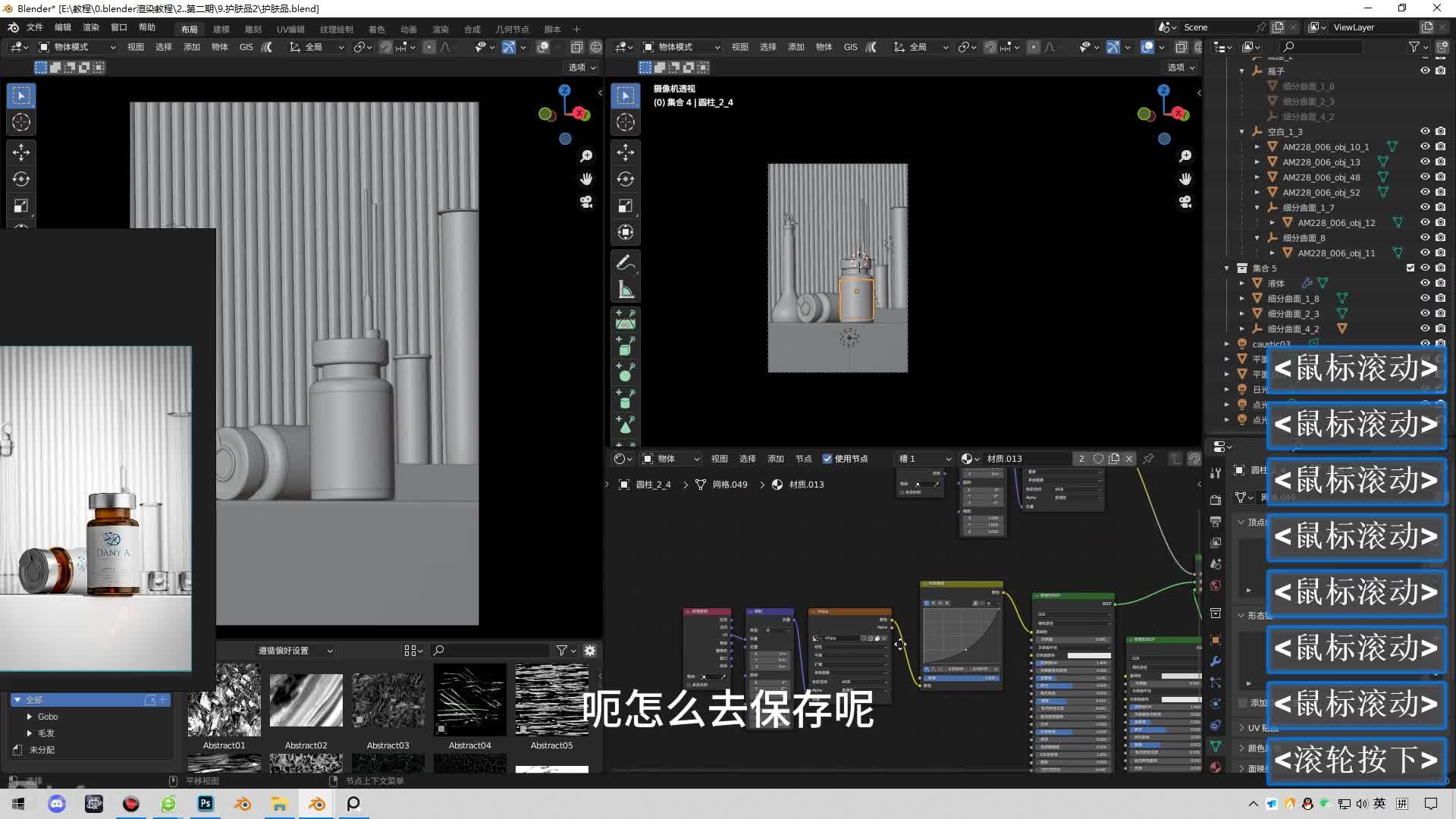This screenshot has height=819, width=1456.
Task: Click 圆柱_2_4 in node editor breadcrumb
Action: [x=654, y=485]
